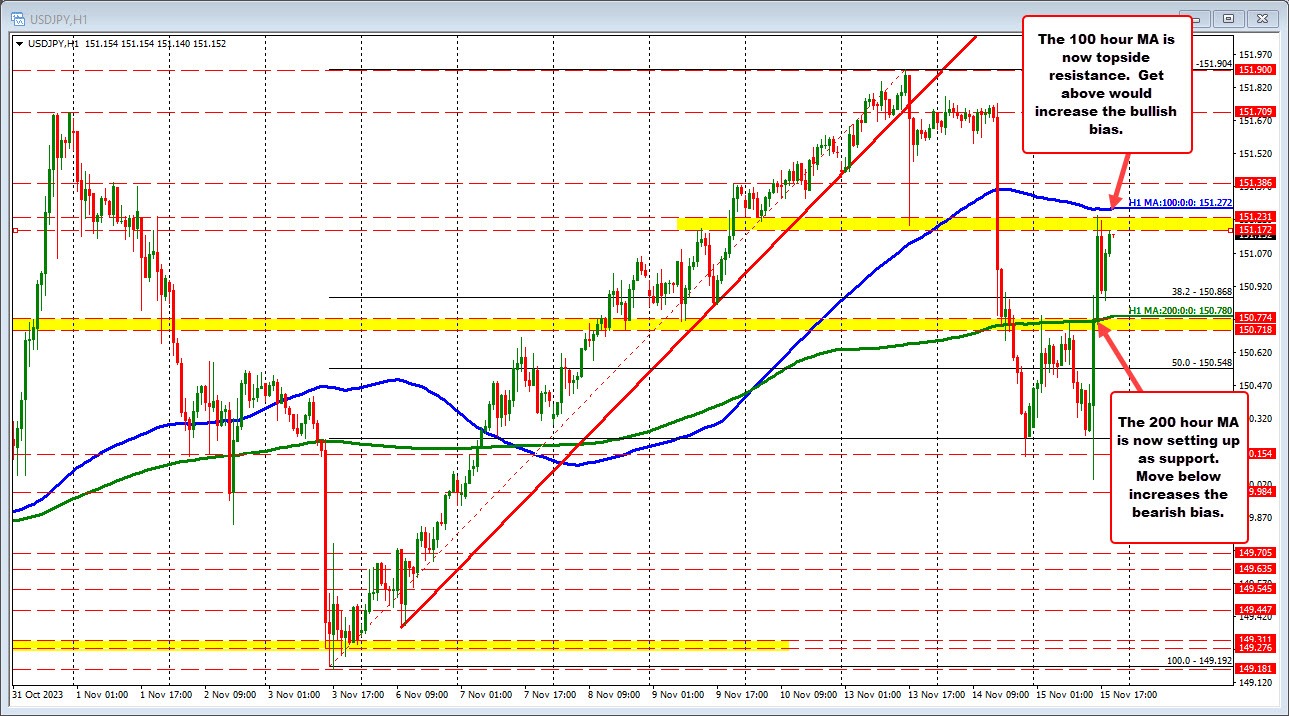Expand the H1 MA:100 label options
Image resolution: width=1289 pixels, height=716 pixels.
pyautogui.click(x=1180, y=201)
